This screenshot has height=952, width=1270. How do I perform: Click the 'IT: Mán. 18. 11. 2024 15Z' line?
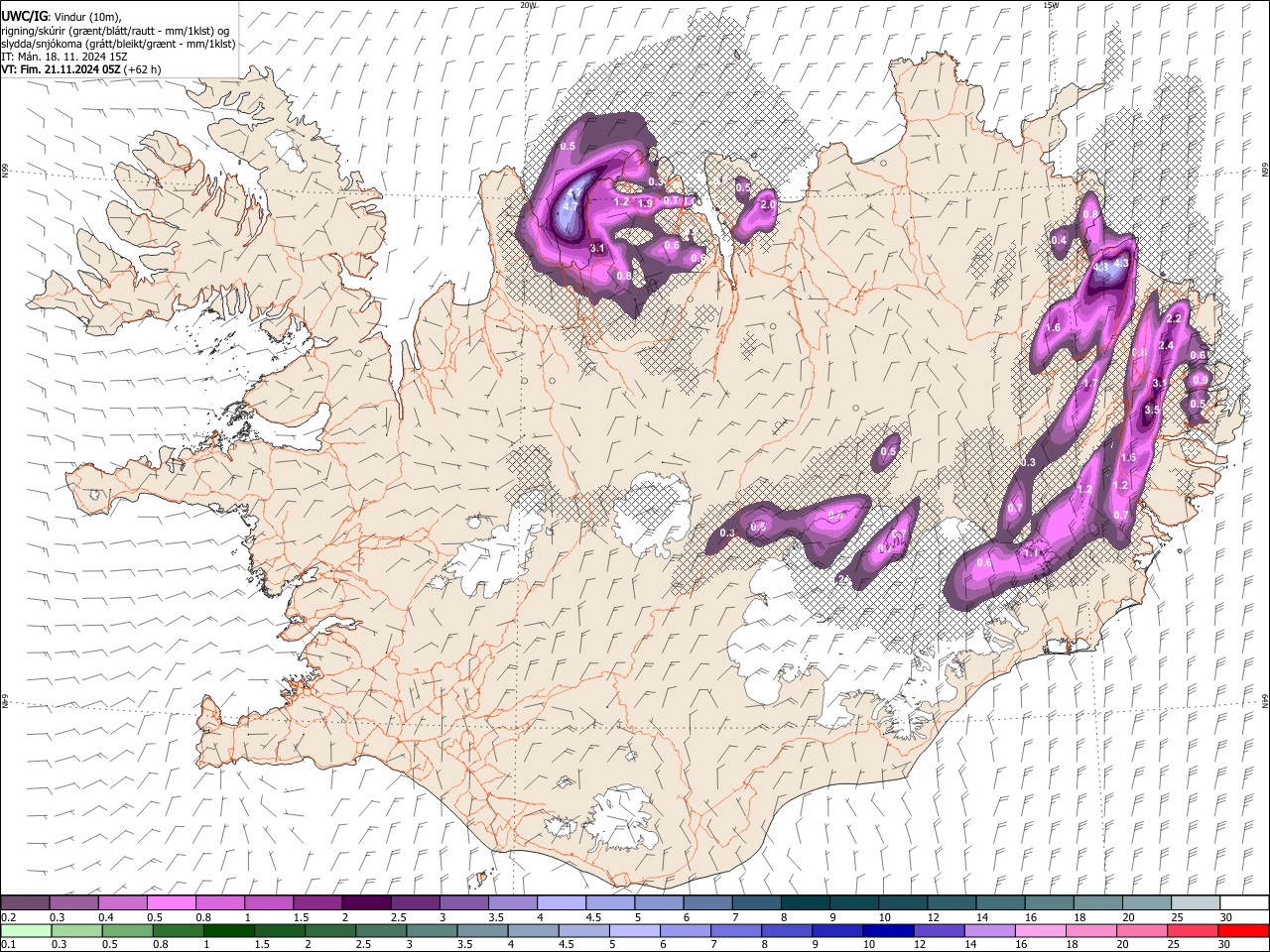pos(64,57)
